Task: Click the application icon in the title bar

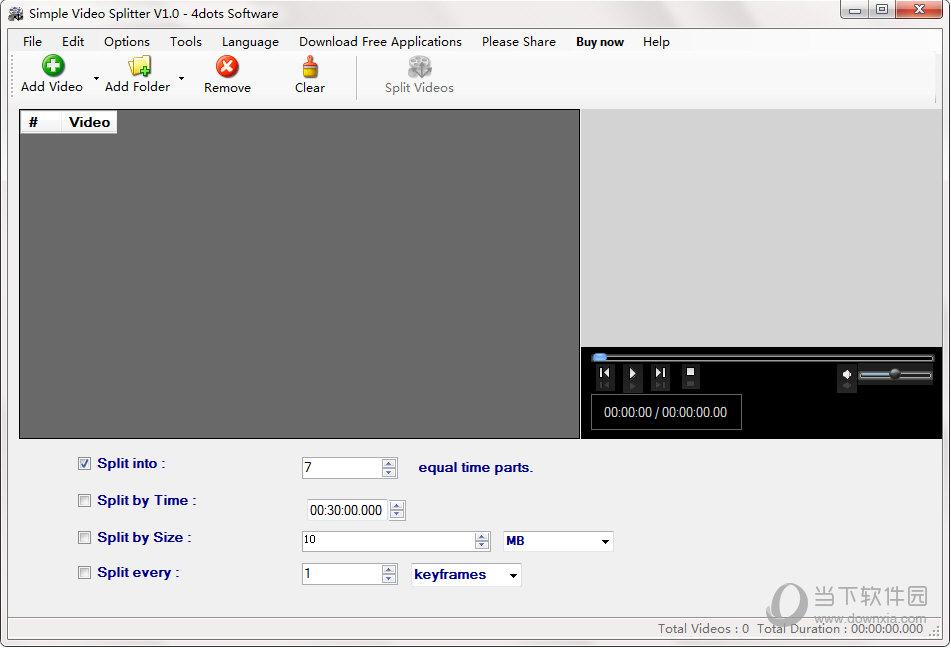Action: [x=15, y=14]
